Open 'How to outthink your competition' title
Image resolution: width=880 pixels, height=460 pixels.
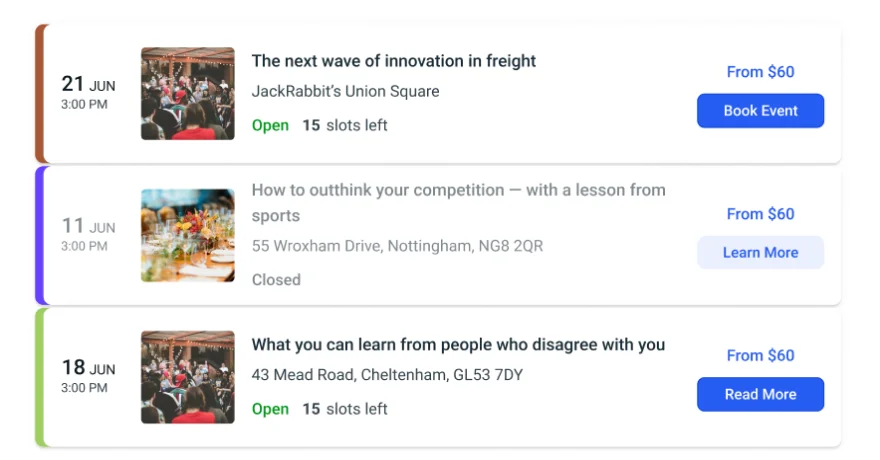459,203
